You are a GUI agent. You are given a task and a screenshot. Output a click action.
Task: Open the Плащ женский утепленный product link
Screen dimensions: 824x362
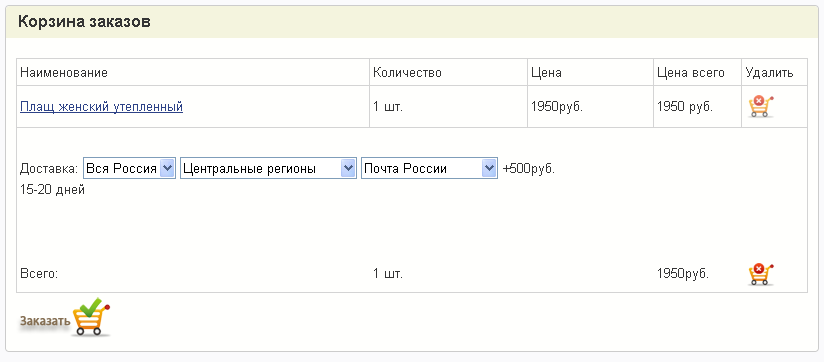(x=101, y=107)
